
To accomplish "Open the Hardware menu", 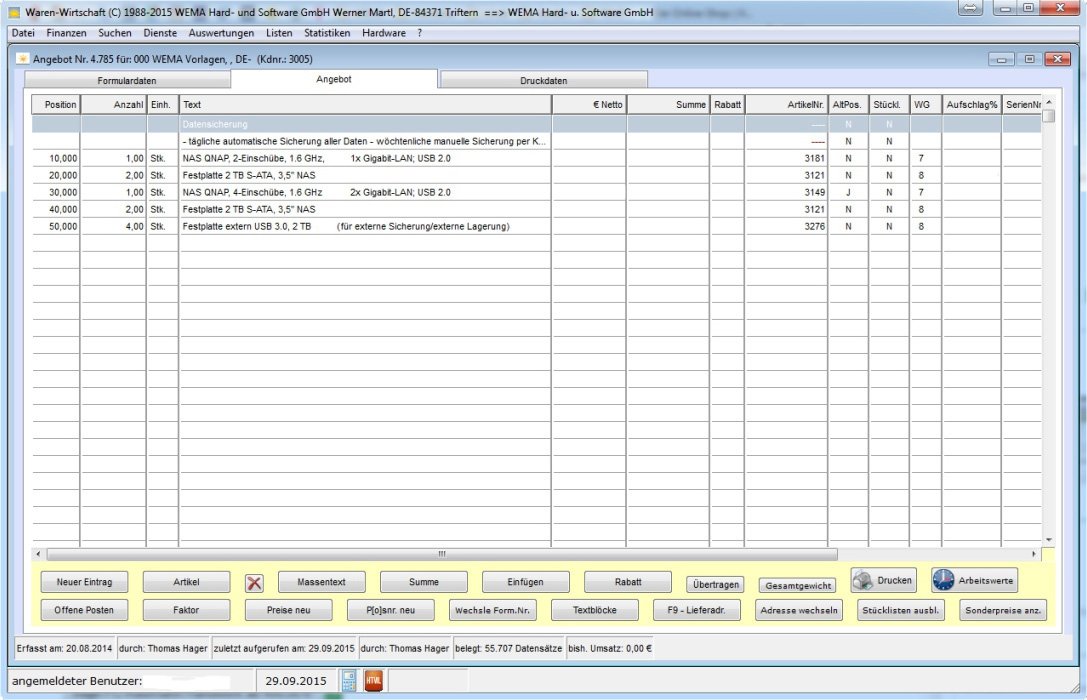I will point(383,33).
